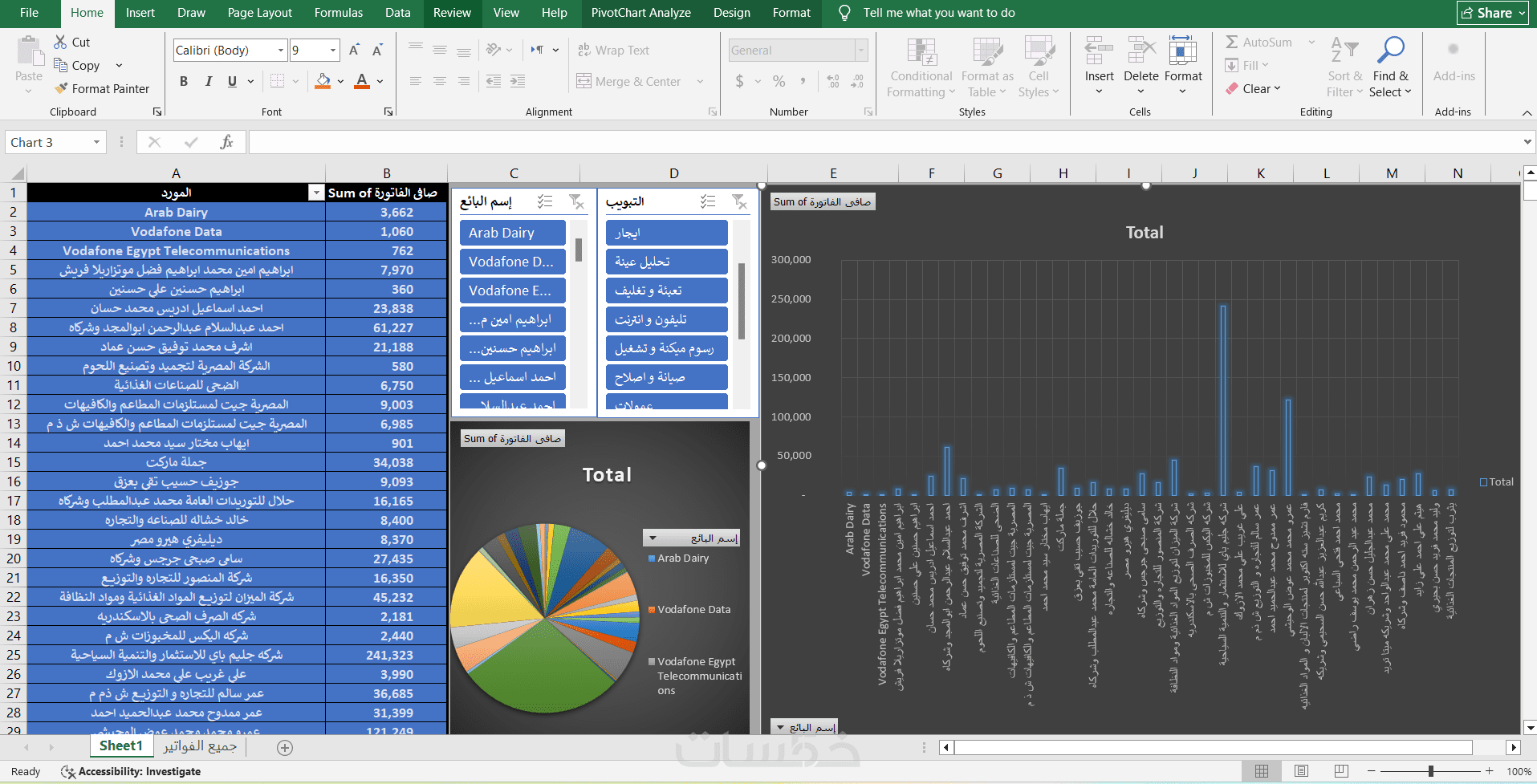The image size is (1537, 784).
Task: Click the accounting dollar format icon
Action: pos(739,81)
